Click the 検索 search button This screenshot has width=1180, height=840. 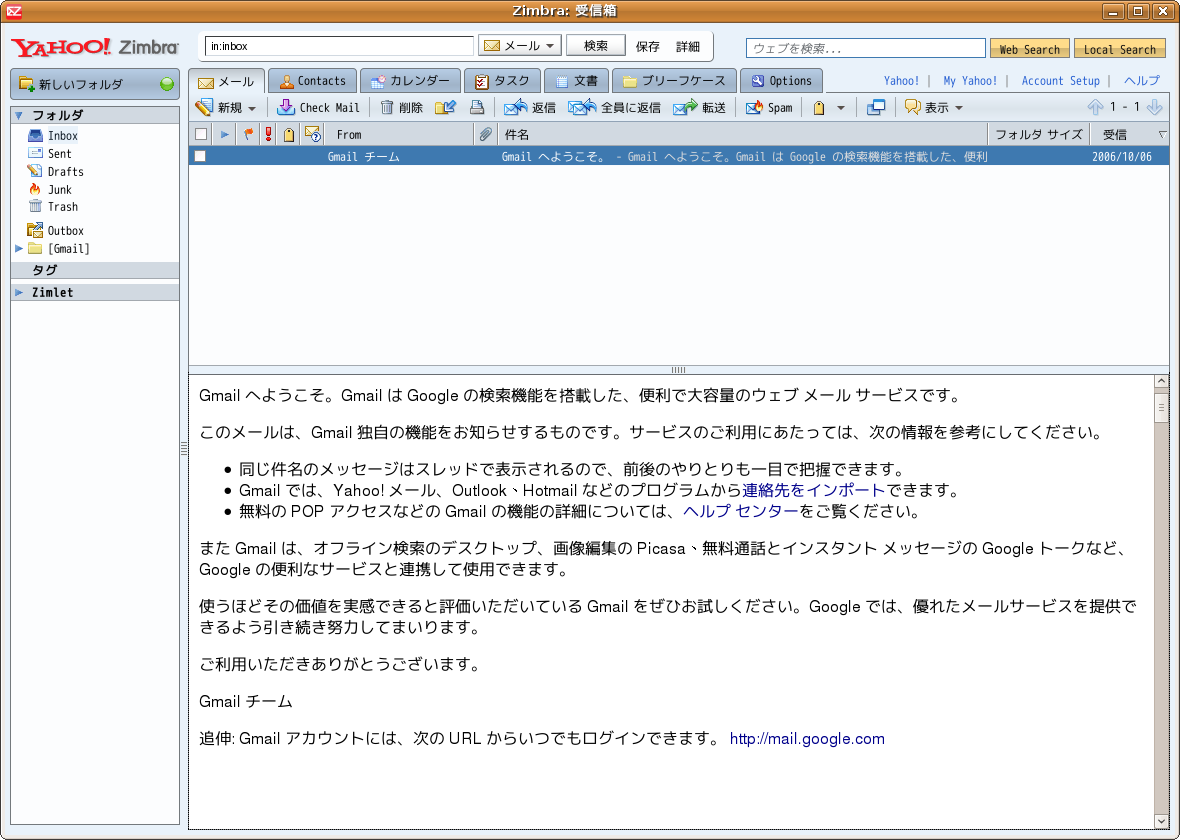[x=595, y=46]
